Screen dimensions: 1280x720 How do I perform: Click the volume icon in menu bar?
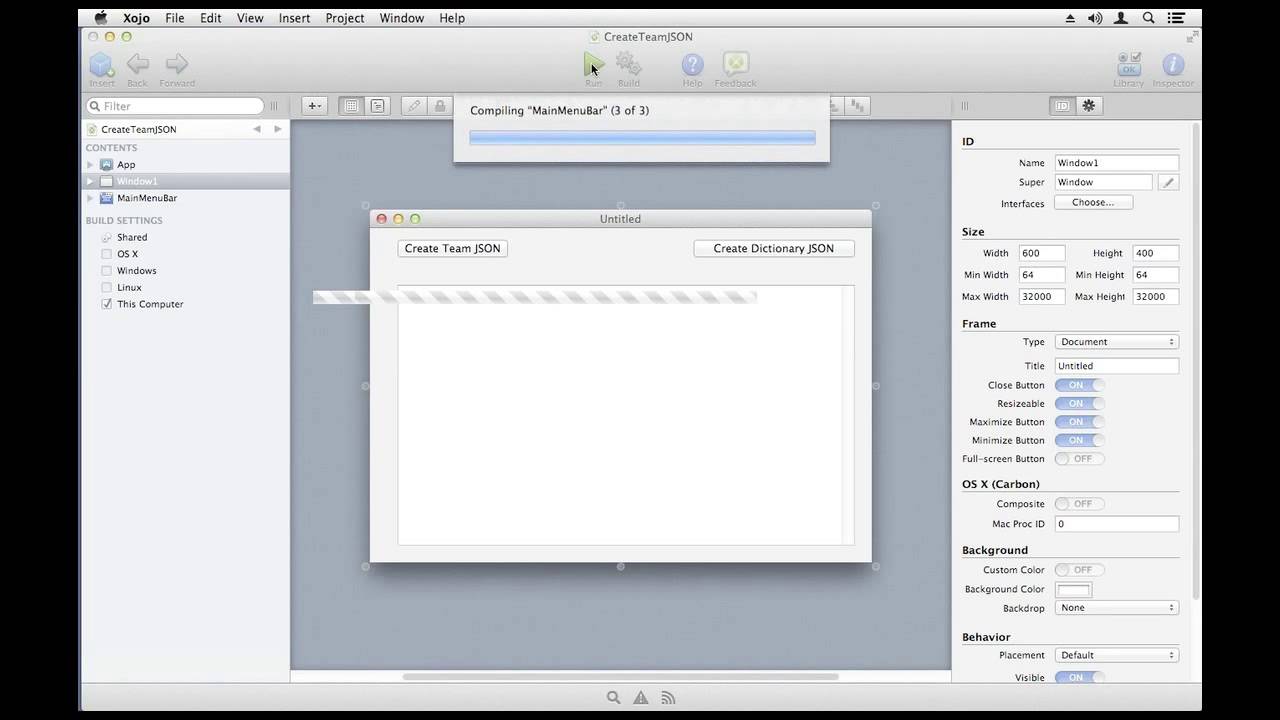(1095, 18)
